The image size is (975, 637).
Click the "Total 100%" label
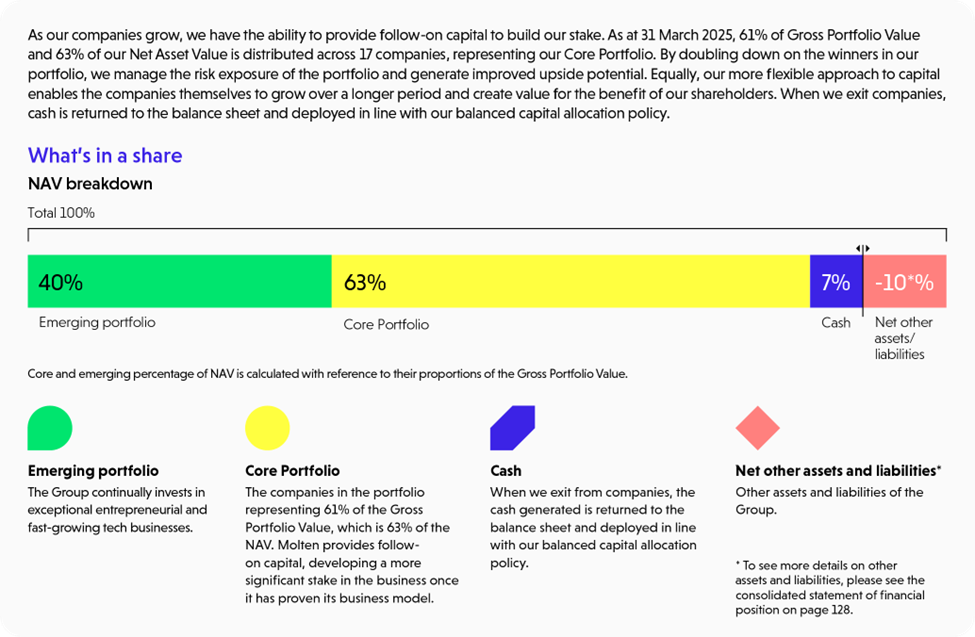[61, 213]
